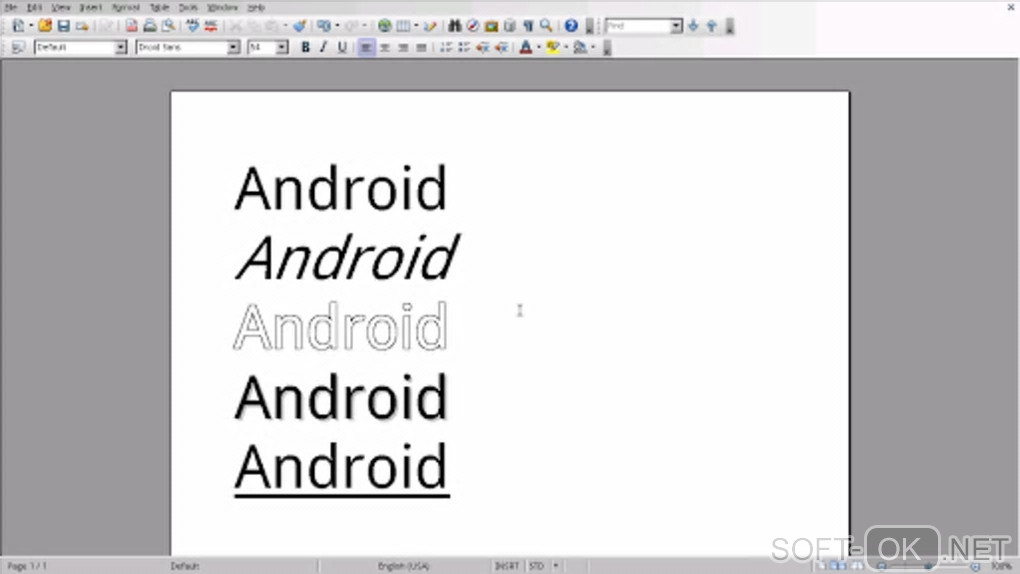The width and height of the screenshot is (1020, 574).
Task: Open the Table menu
Action: pos(159,8)
